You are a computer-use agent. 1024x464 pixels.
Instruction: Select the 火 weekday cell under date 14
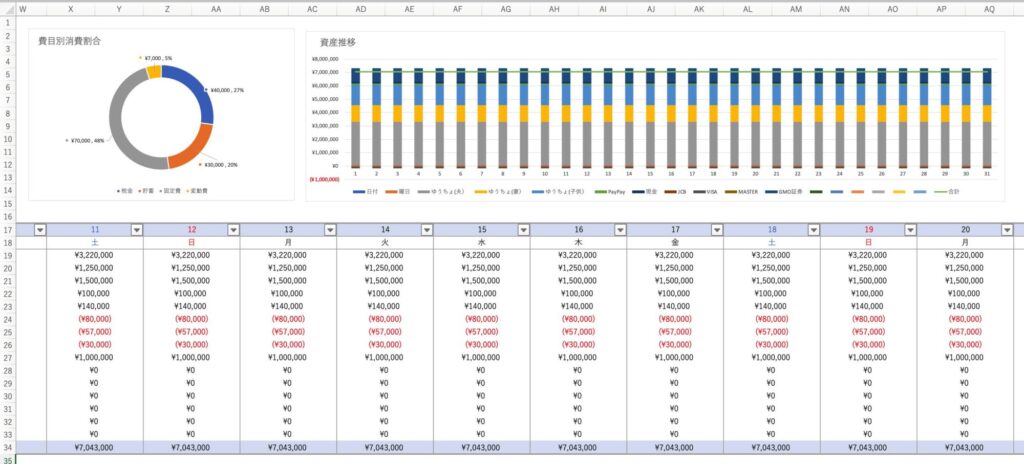385,243
